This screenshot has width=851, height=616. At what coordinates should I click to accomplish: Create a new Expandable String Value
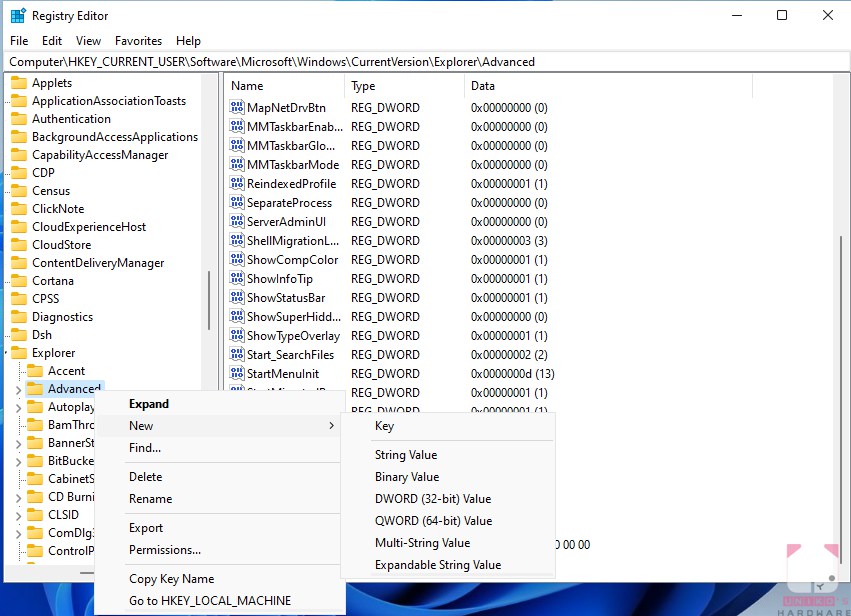448,564
